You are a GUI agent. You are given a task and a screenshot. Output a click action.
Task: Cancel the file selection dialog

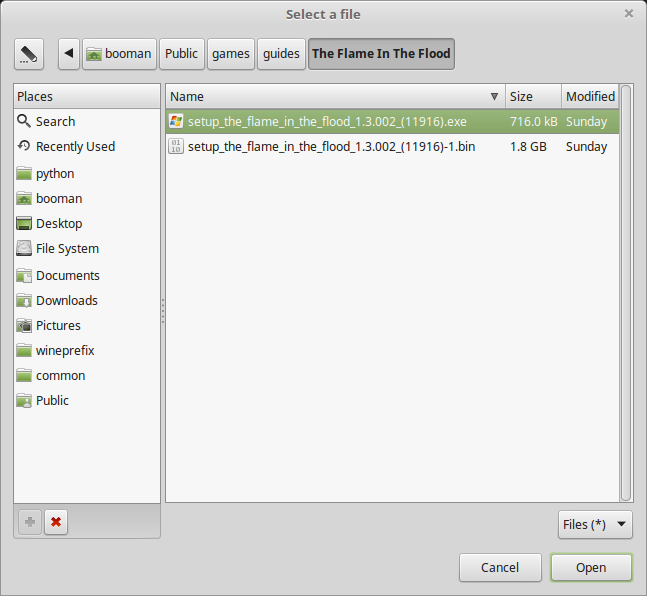point(500,568)
